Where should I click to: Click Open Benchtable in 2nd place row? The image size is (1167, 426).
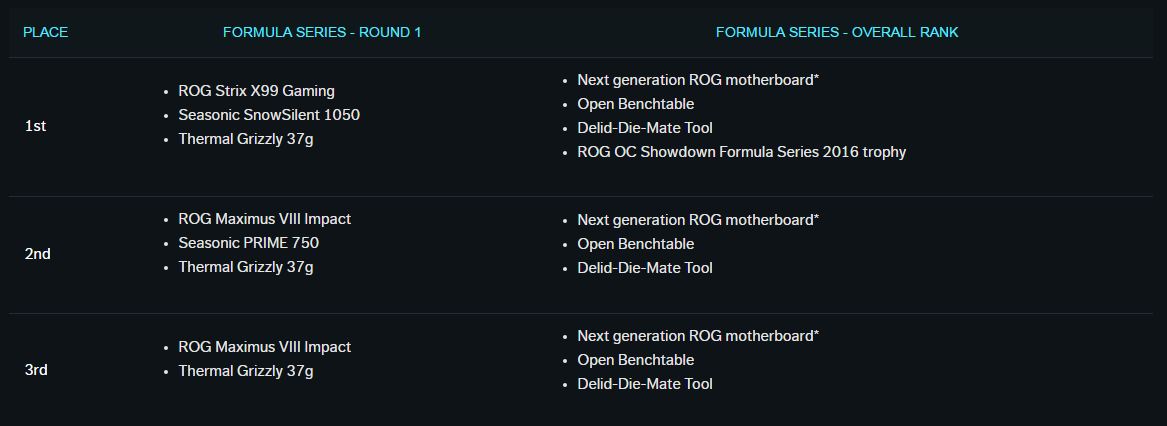[636, 244]
